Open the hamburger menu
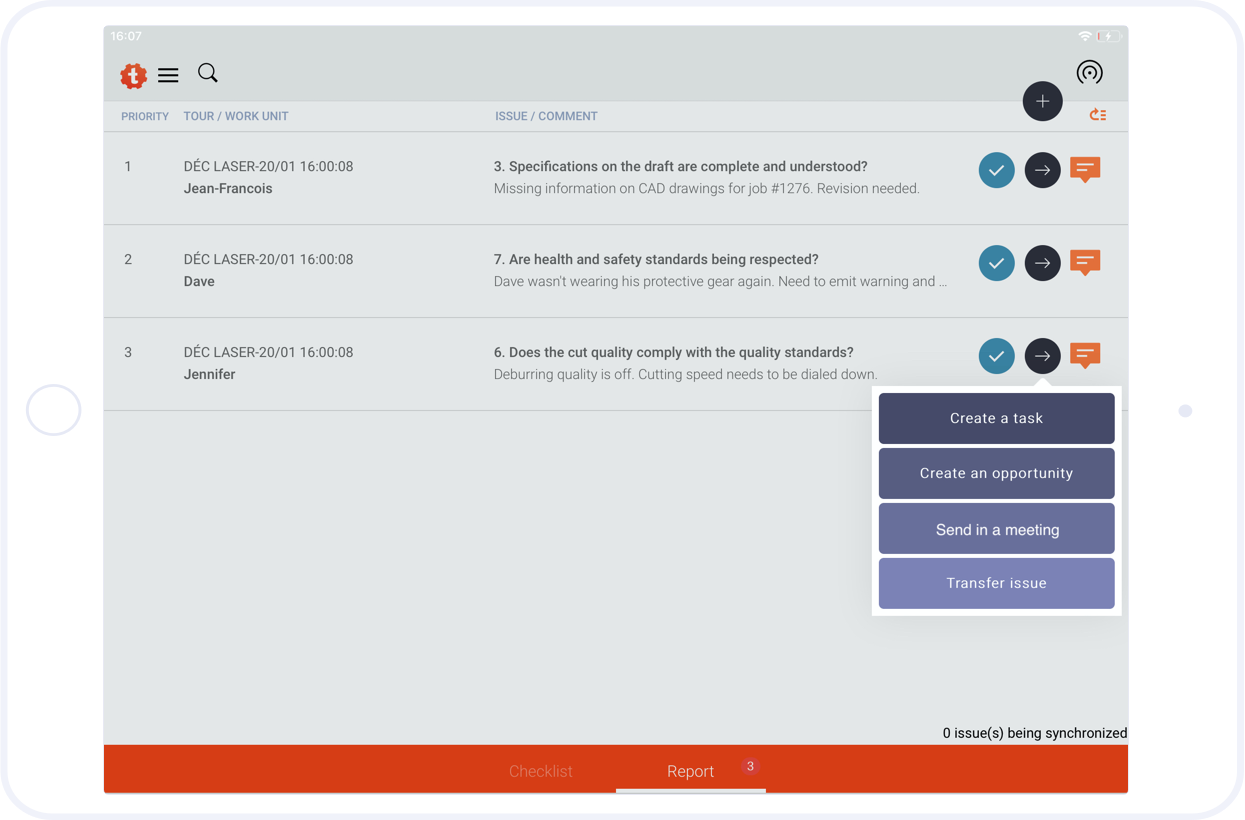Viewport: 1245px width, 820px height. pos(168,75)
